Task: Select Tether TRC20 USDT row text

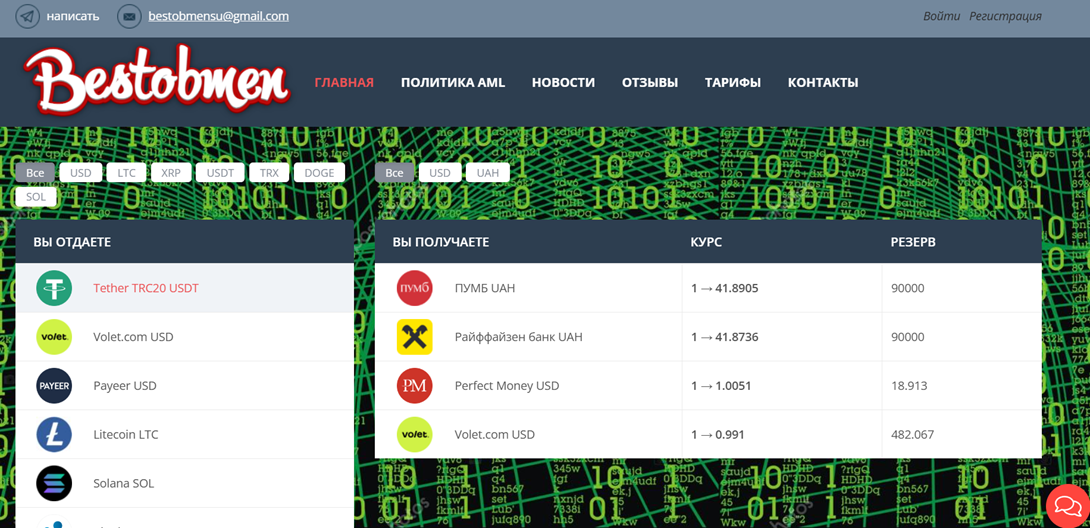Action: click(x=146, y=288)
